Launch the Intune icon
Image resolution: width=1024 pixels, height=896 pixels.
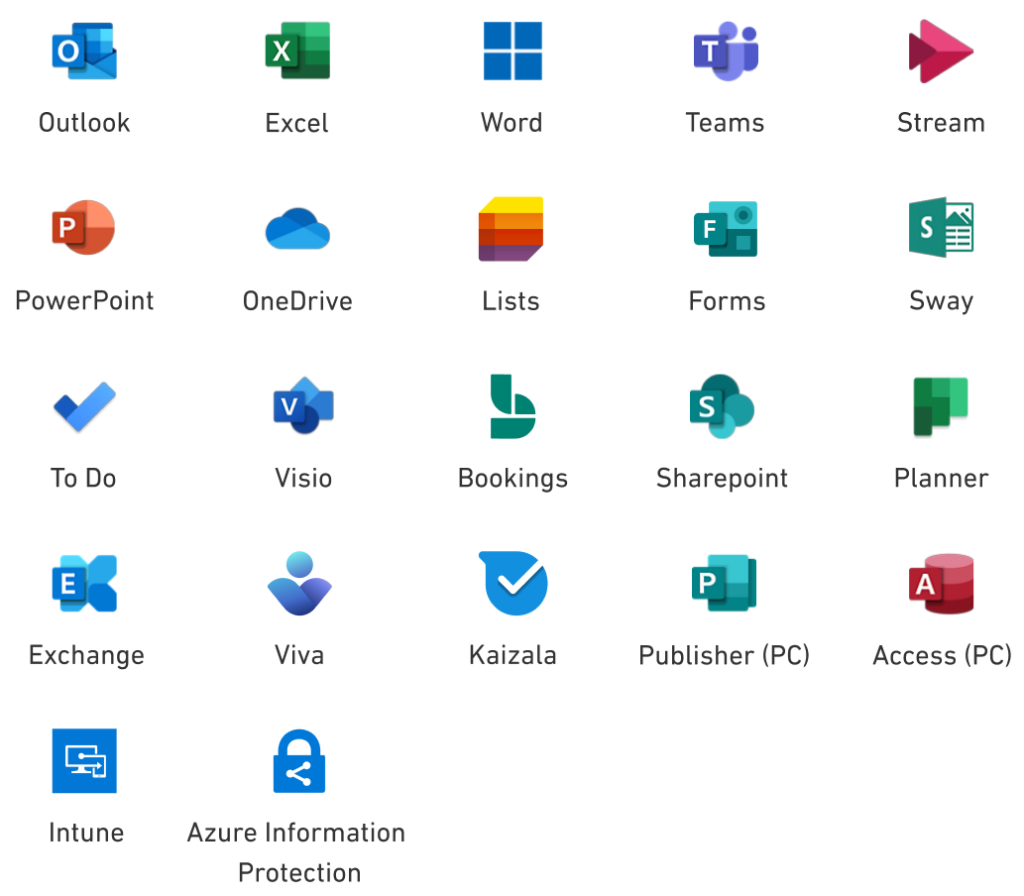pyautogui.click(x=84, y=761)
